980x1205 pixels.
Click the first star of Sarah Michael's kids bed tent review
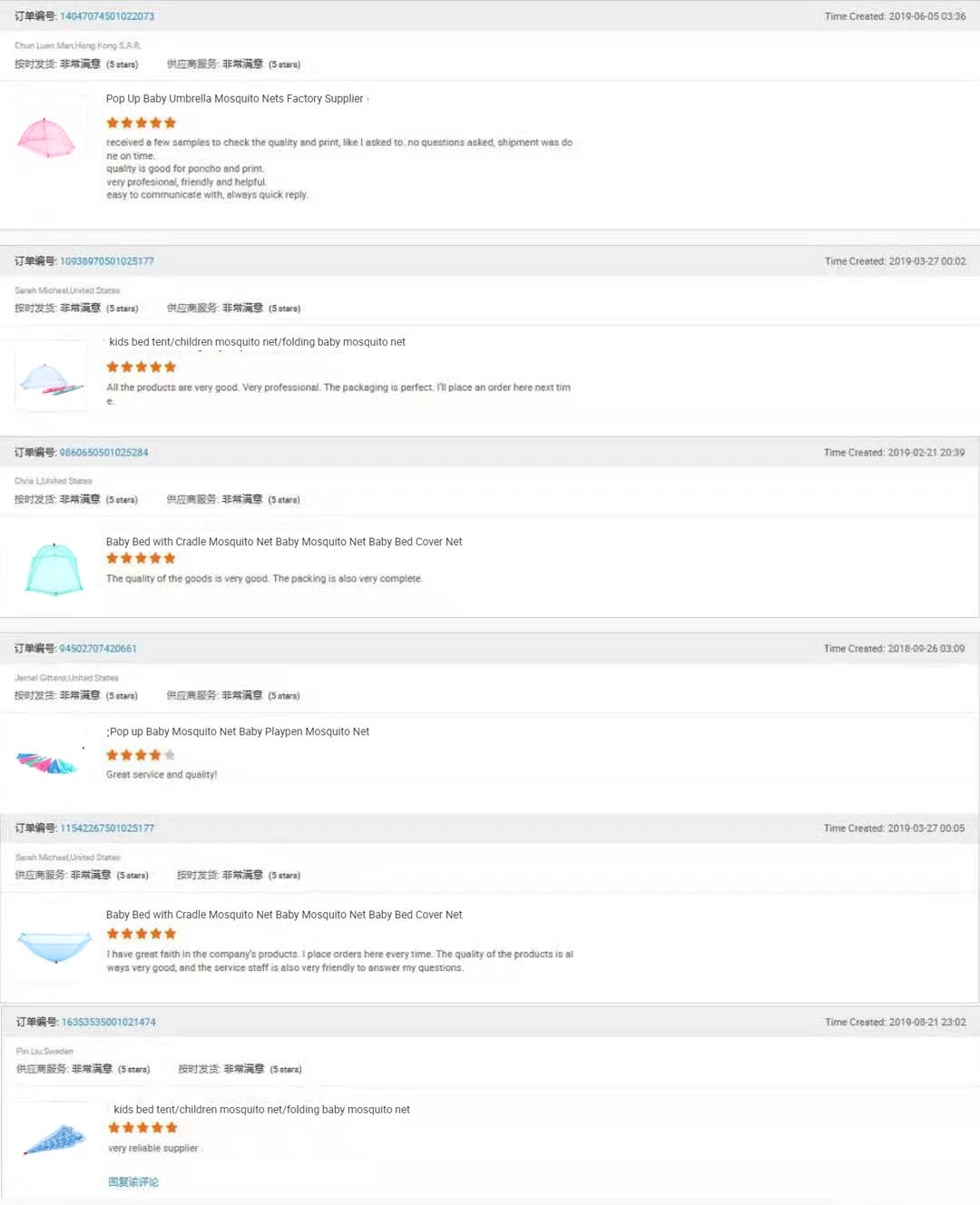coord(112,367)
